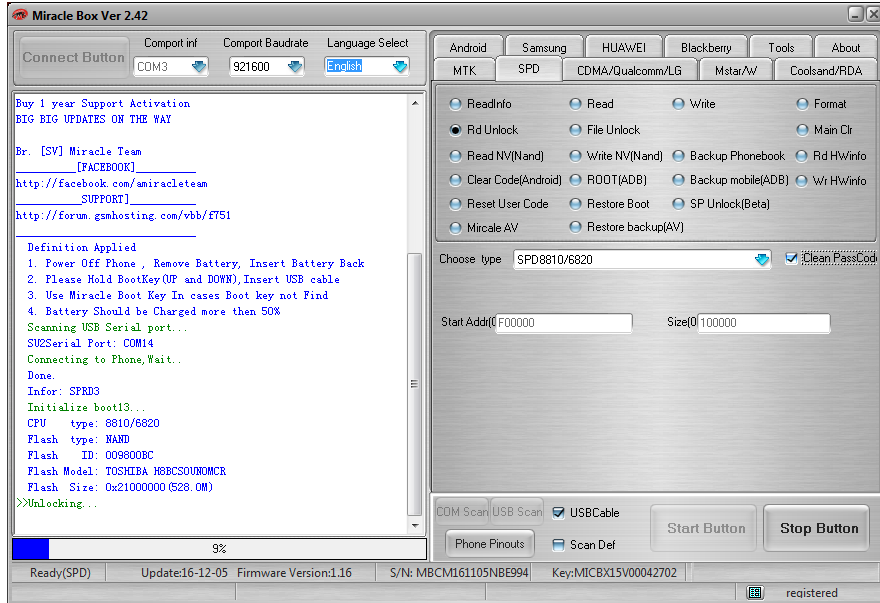The width and height of the screenshot is (880, 603).
Task: Choose the ROOT(ADB) radio option
Action: click(x=576, y=180)
